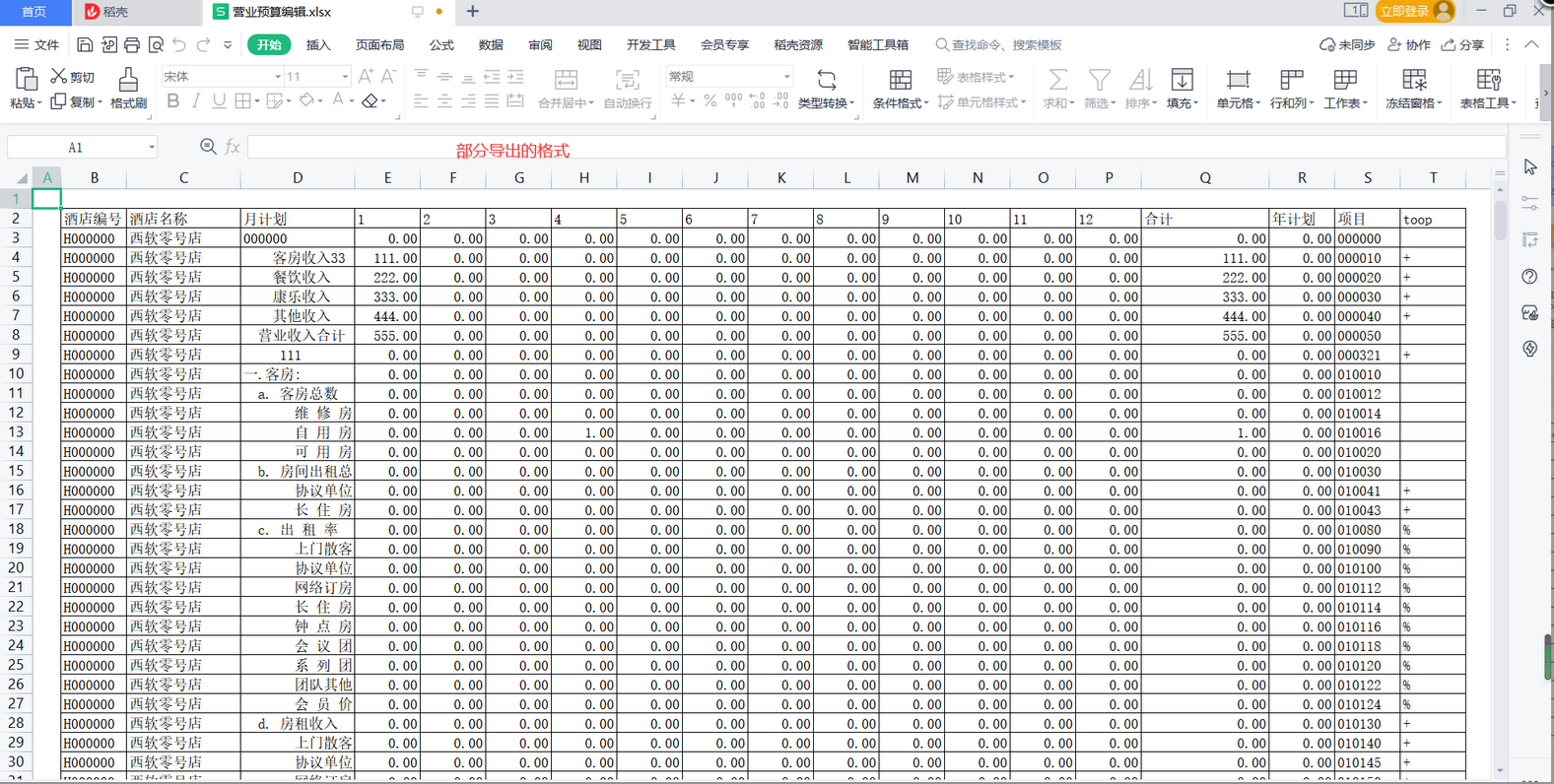Click the Fill (填充) icon

(x=1182, y=79)
